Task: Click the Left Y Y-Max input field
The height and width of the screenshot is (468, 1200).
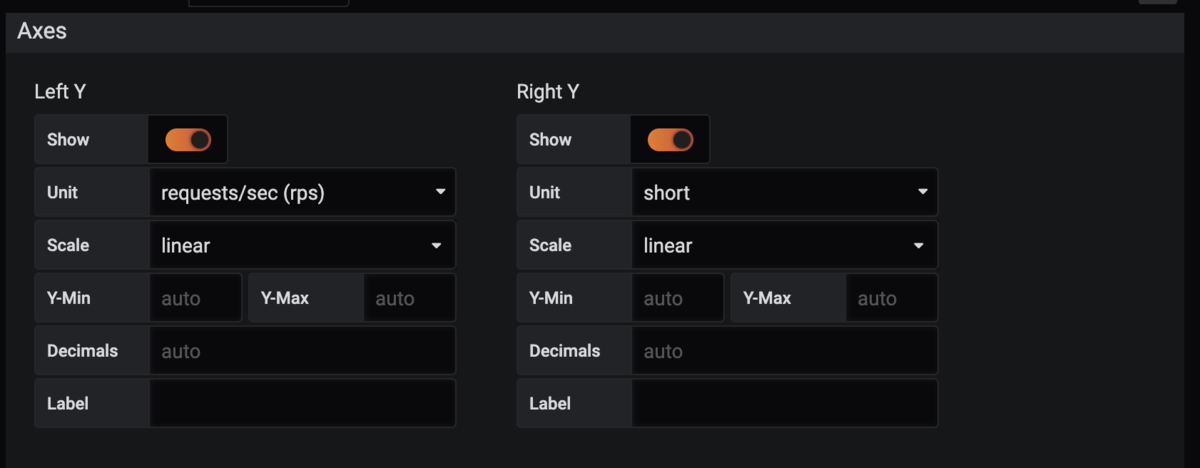Action: [410, 298]
